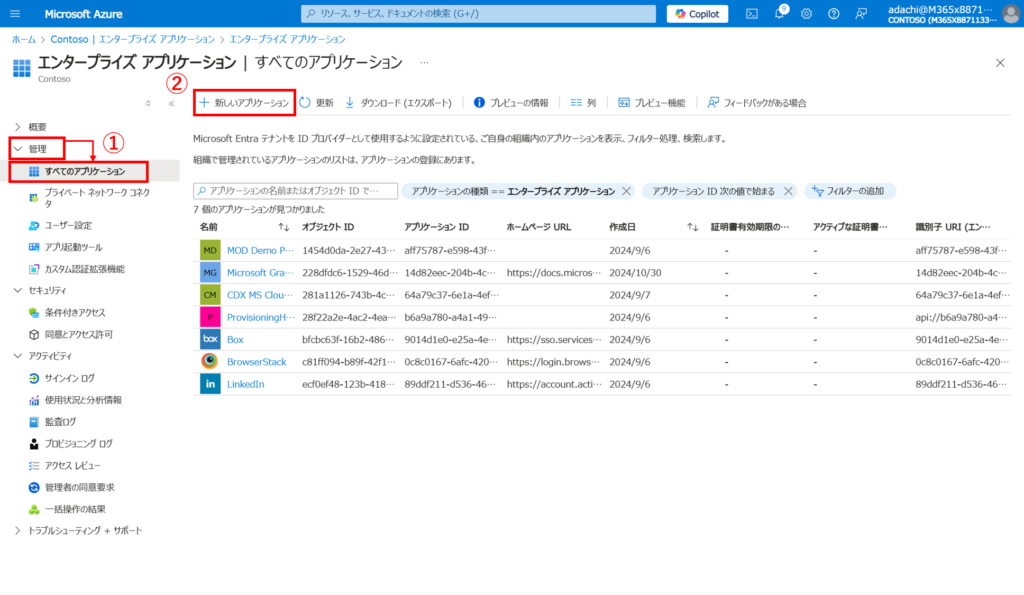This screenshot has width=1024, height=595.
Task: Click フィードバックがある場合
Action: (757, 103)
